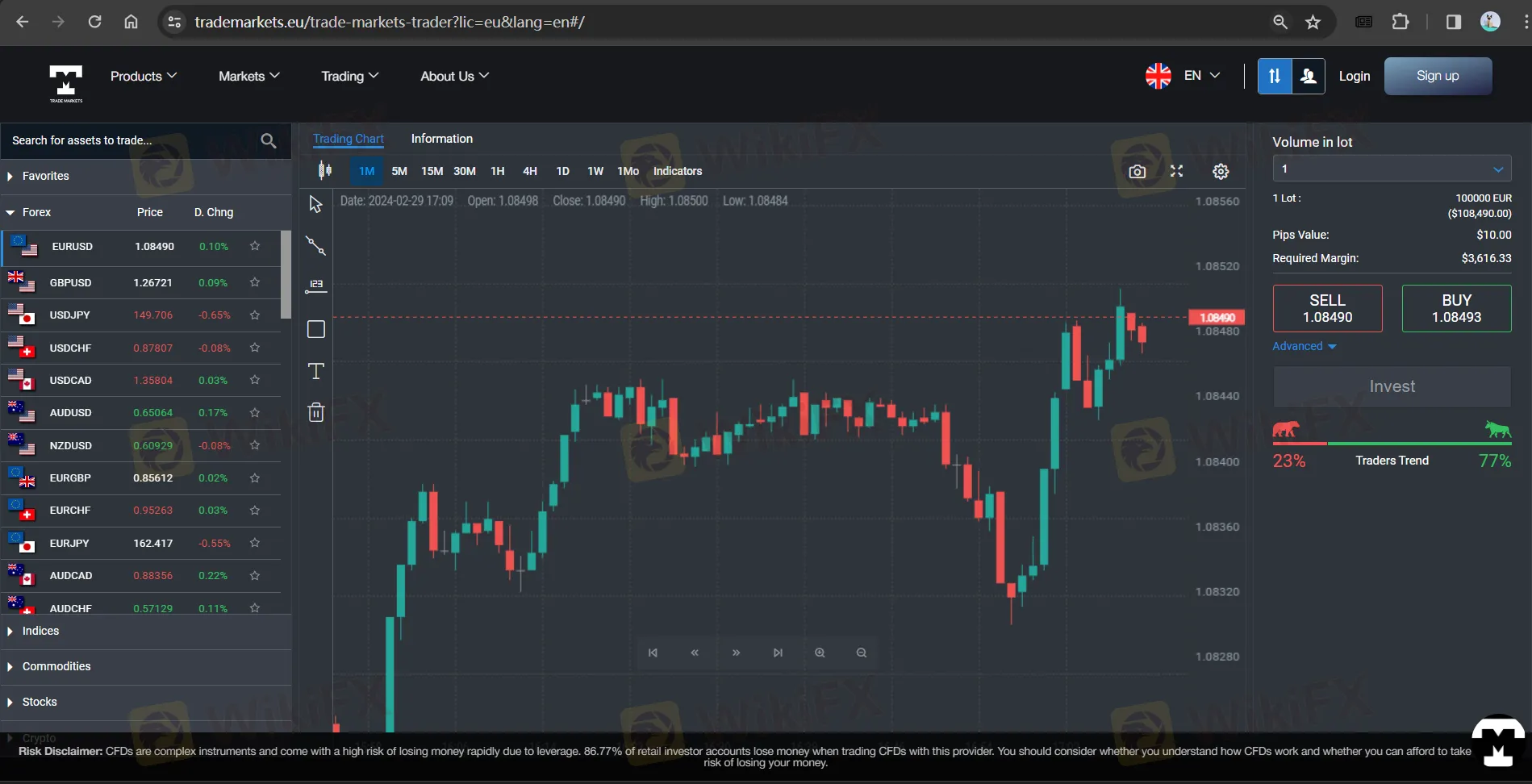
Task: Open the Volume in lot dropdown
Action: 1392,169
